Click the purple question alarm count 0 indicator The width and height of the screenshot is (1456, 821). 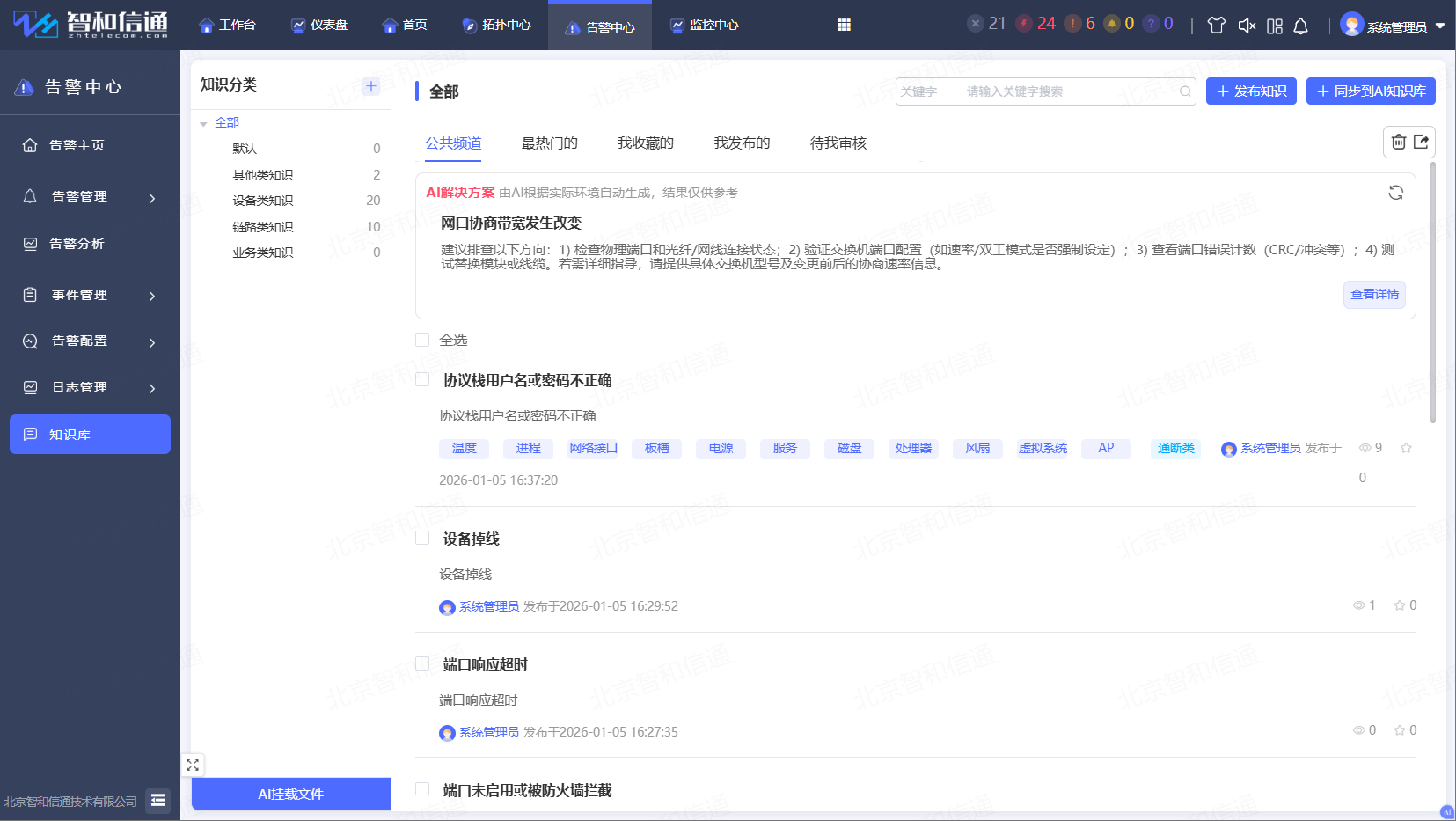[x=1159, y=24]
